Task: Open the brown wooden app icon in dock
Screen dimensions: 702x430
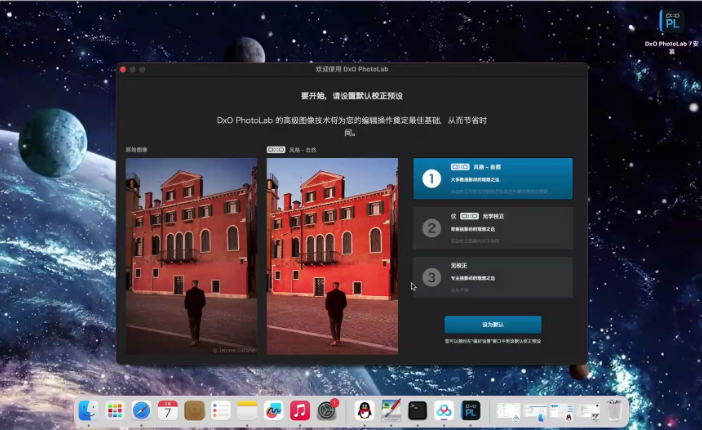Action: (x=194, y=410)
